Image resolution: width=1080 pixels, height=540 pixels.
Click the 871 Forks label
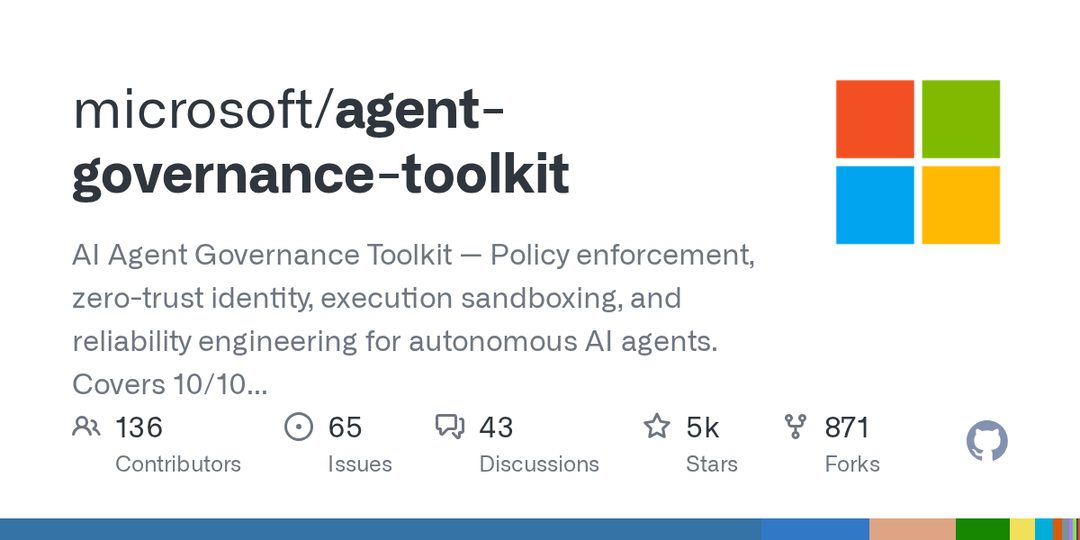pyautogui.click(x=852, y=464)
